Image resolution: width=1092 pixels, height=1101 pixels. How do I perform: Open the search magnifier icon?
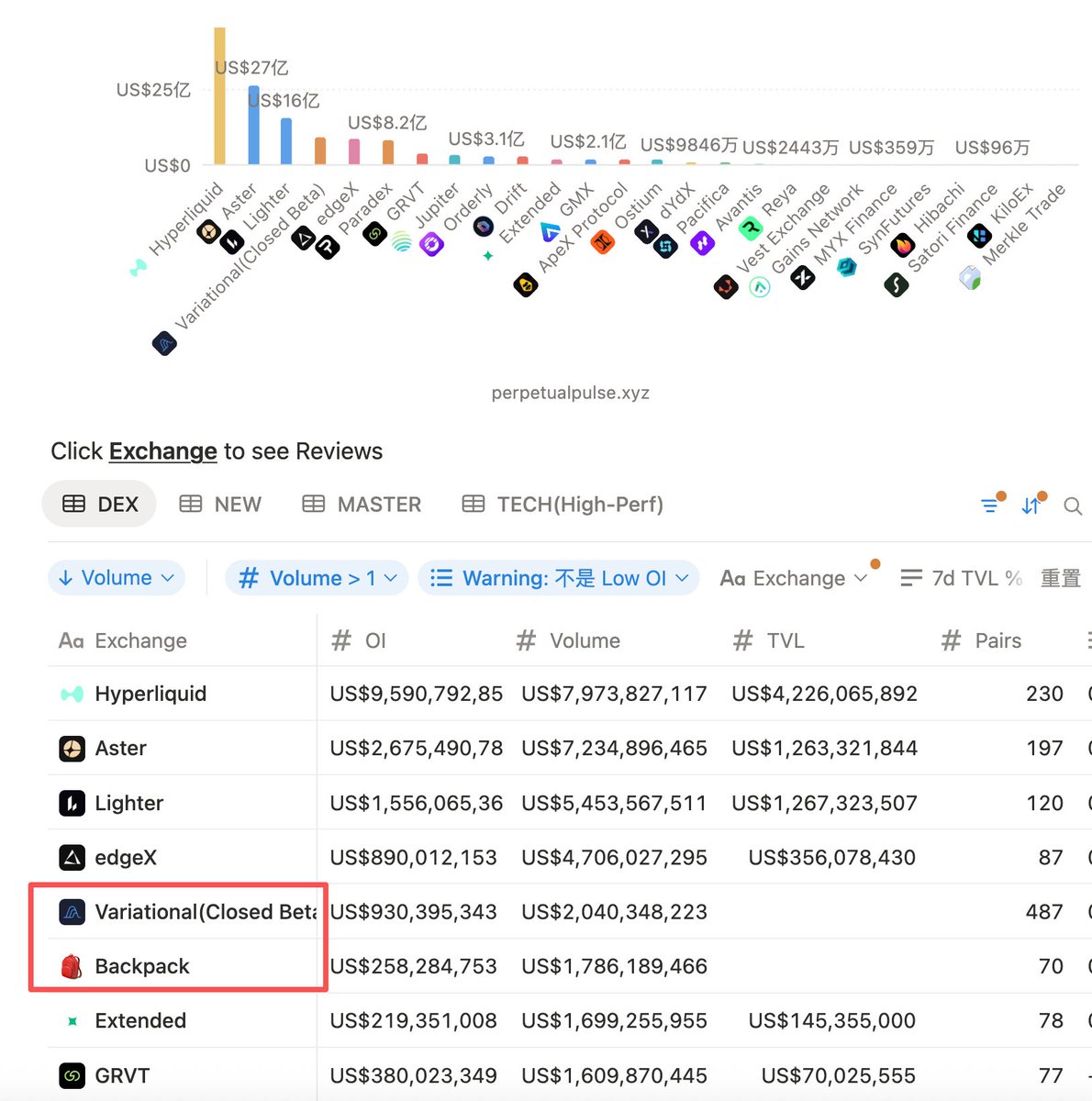[x=1072, y=506]
